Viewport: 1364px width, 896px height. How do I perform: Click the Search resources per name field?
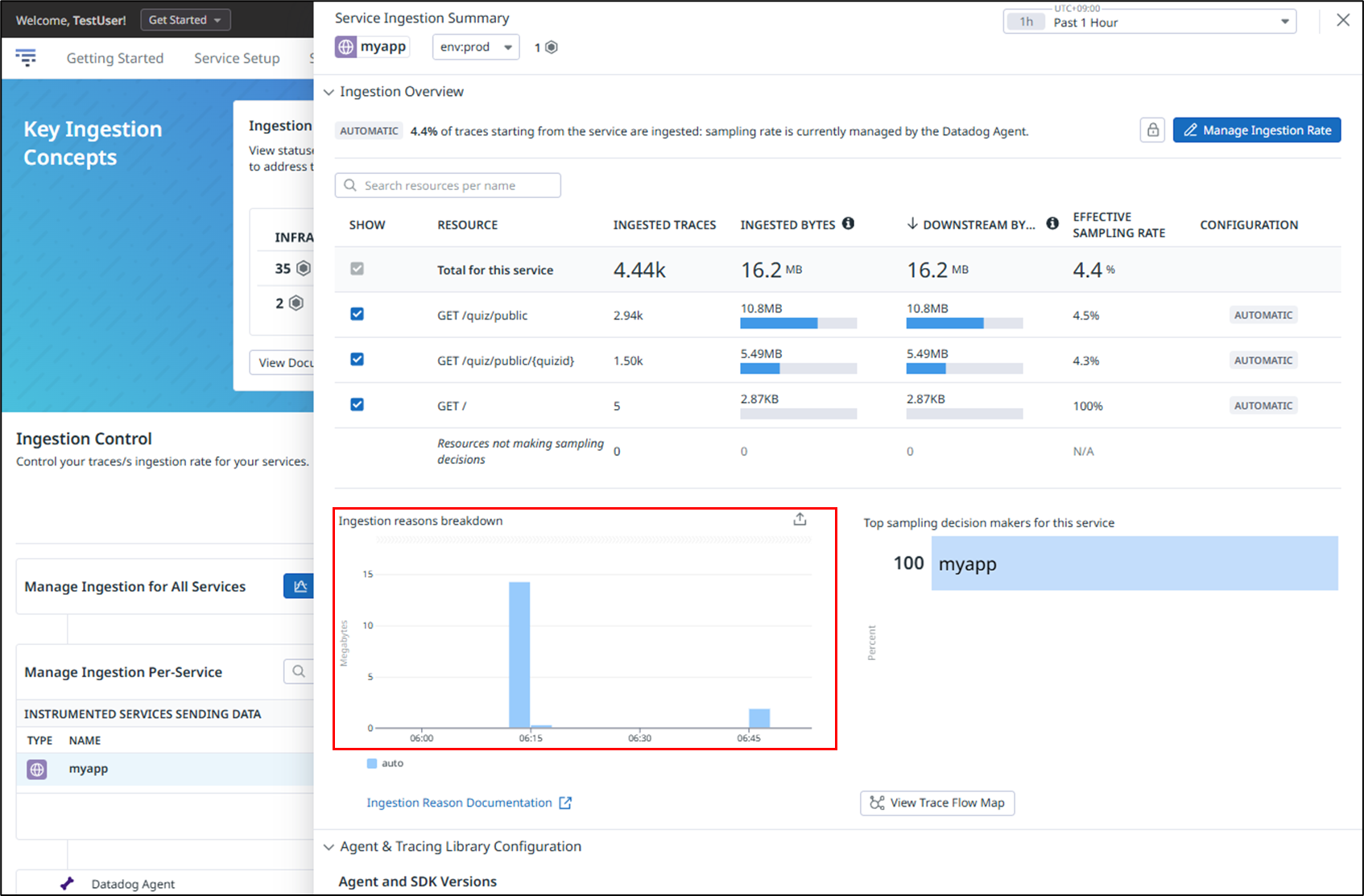tap(448, 185)
